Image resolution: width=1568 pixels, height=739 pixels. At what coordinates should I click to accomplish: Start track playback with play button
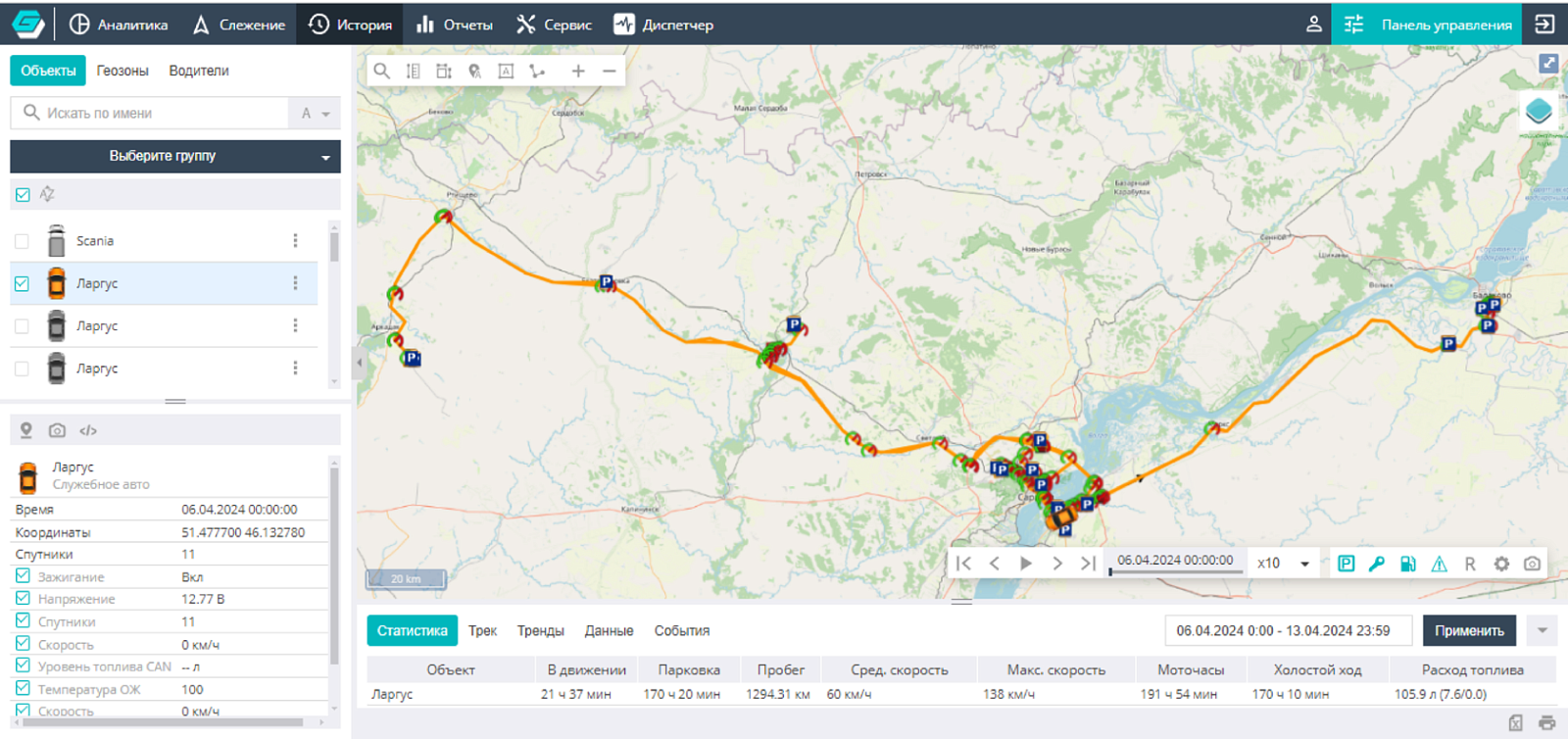point(1026,563)
